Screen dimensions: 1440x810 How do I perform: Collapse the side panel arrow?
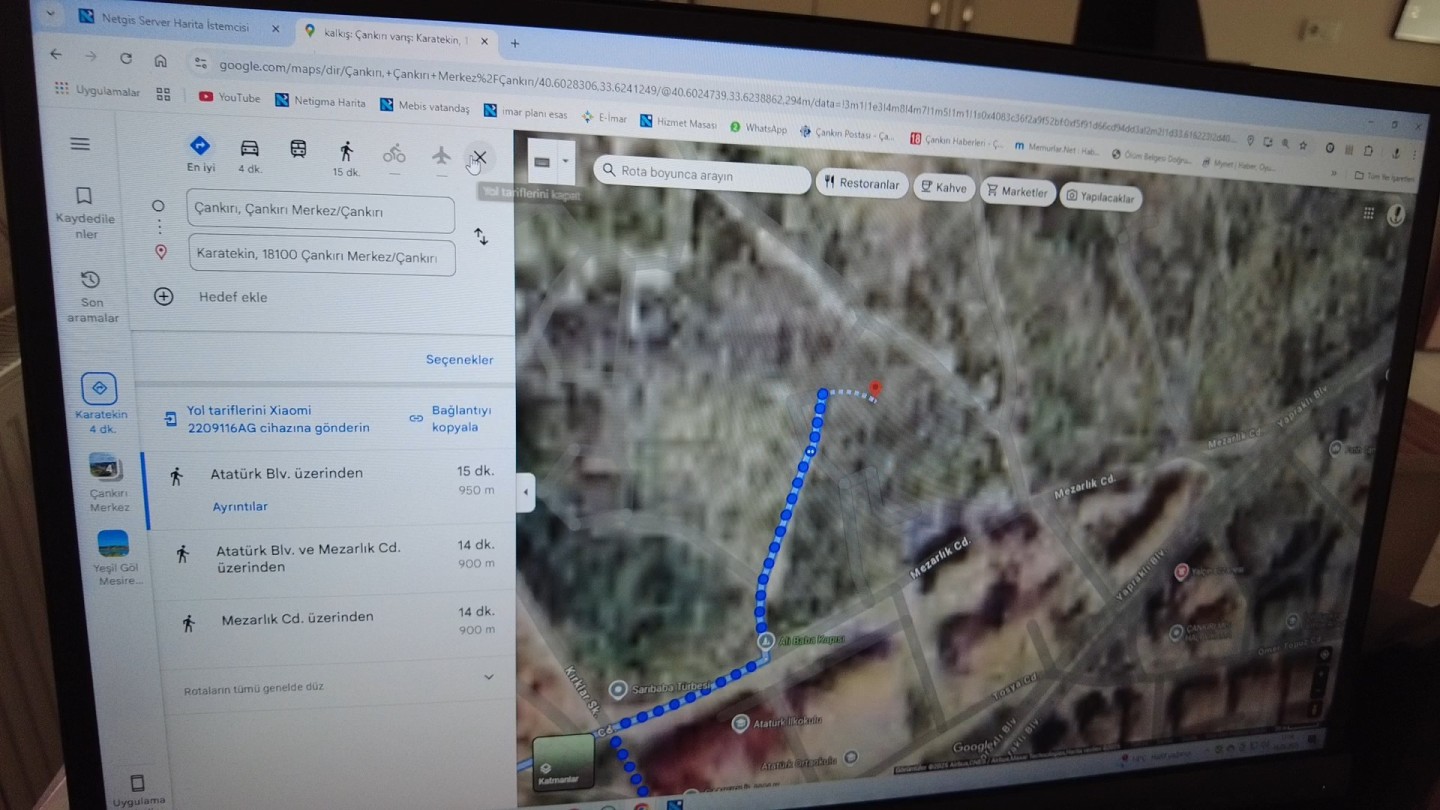click(x=526, y=492)
